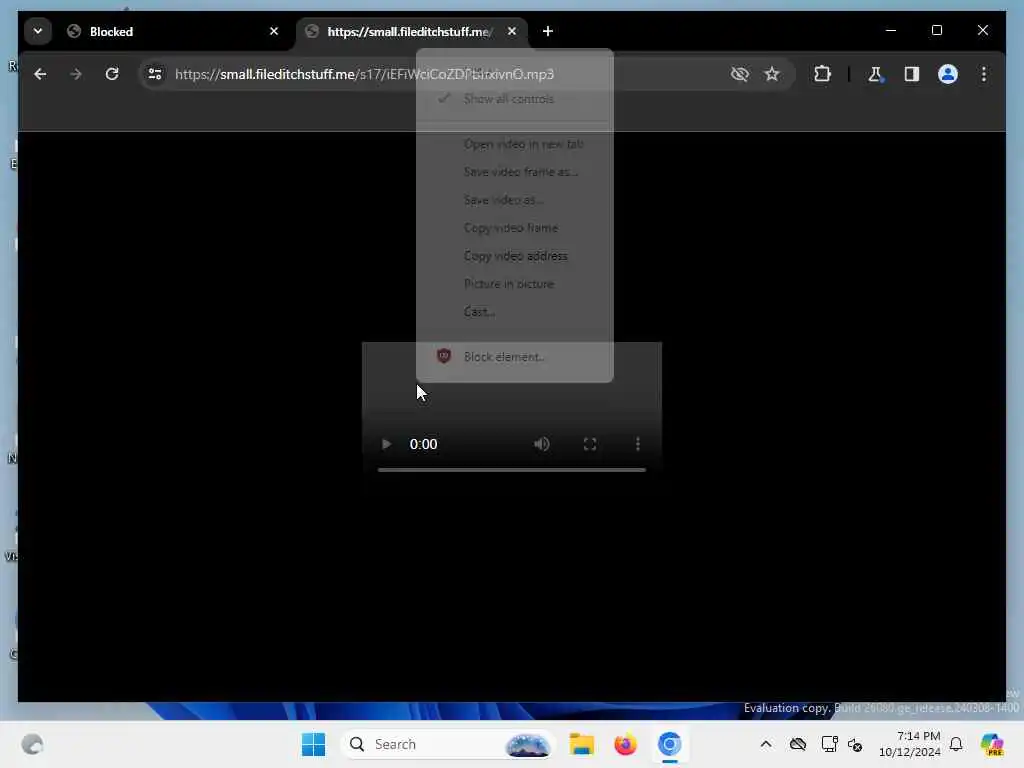Show hidden tray icons chevron
The image size is (1024, 768).
[766, 744]
